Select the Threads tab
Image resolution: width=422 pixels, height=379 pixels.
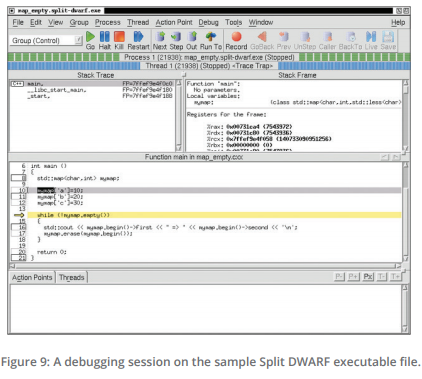72,277
